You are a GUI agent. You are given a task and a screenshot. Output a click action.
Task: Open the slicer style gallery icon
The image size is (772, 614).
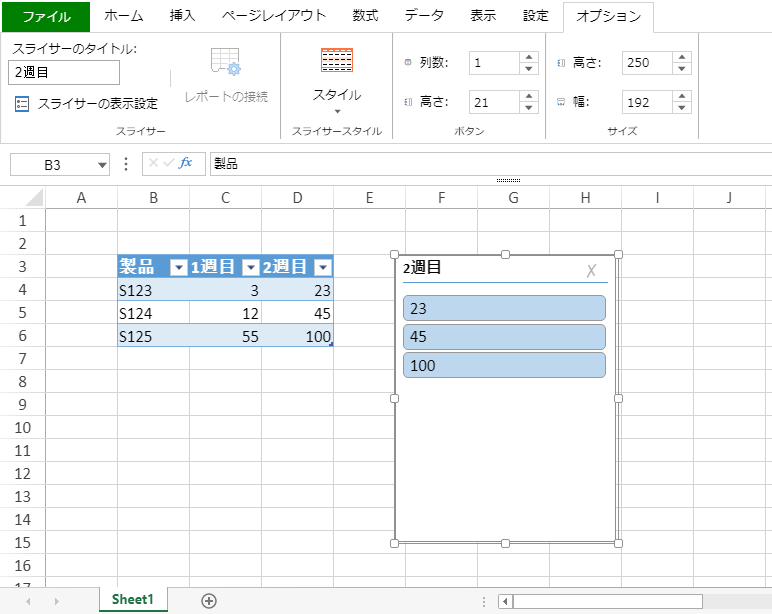tap(337, 61)
